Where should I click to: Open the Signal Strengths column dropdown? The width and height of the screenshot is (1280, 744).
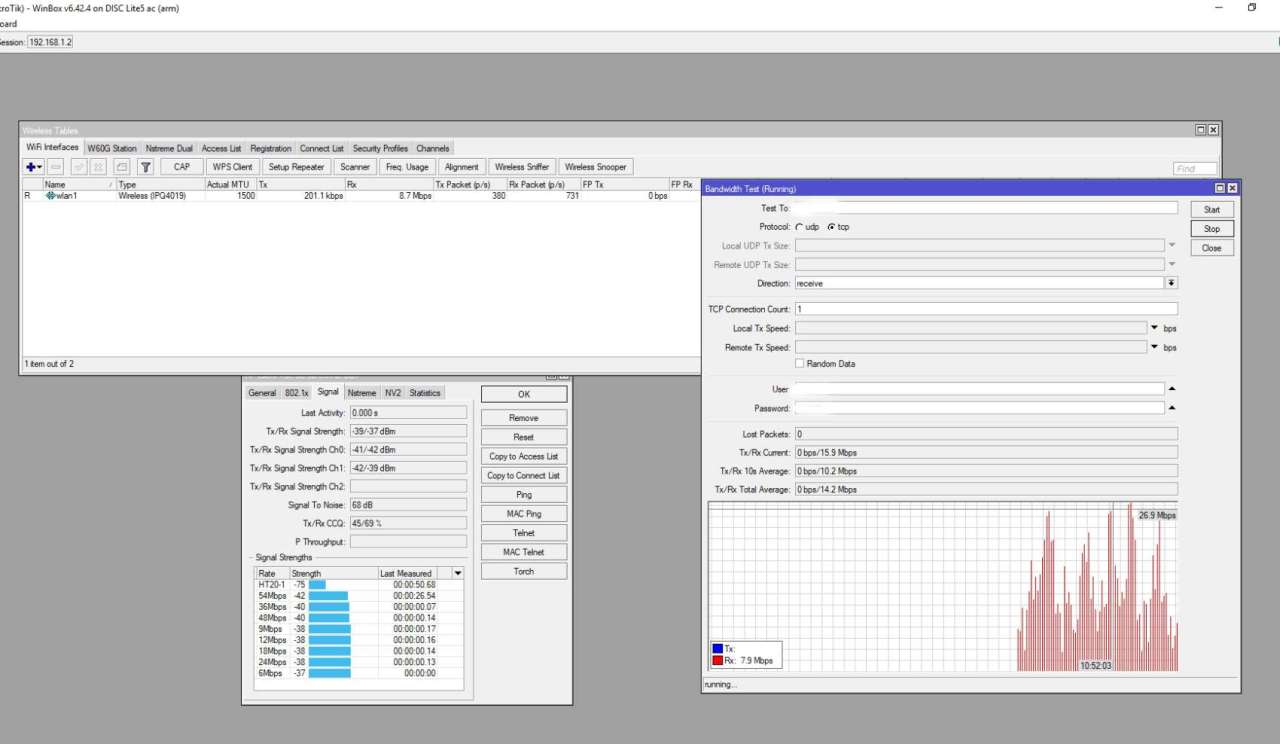tap(458, 573)
